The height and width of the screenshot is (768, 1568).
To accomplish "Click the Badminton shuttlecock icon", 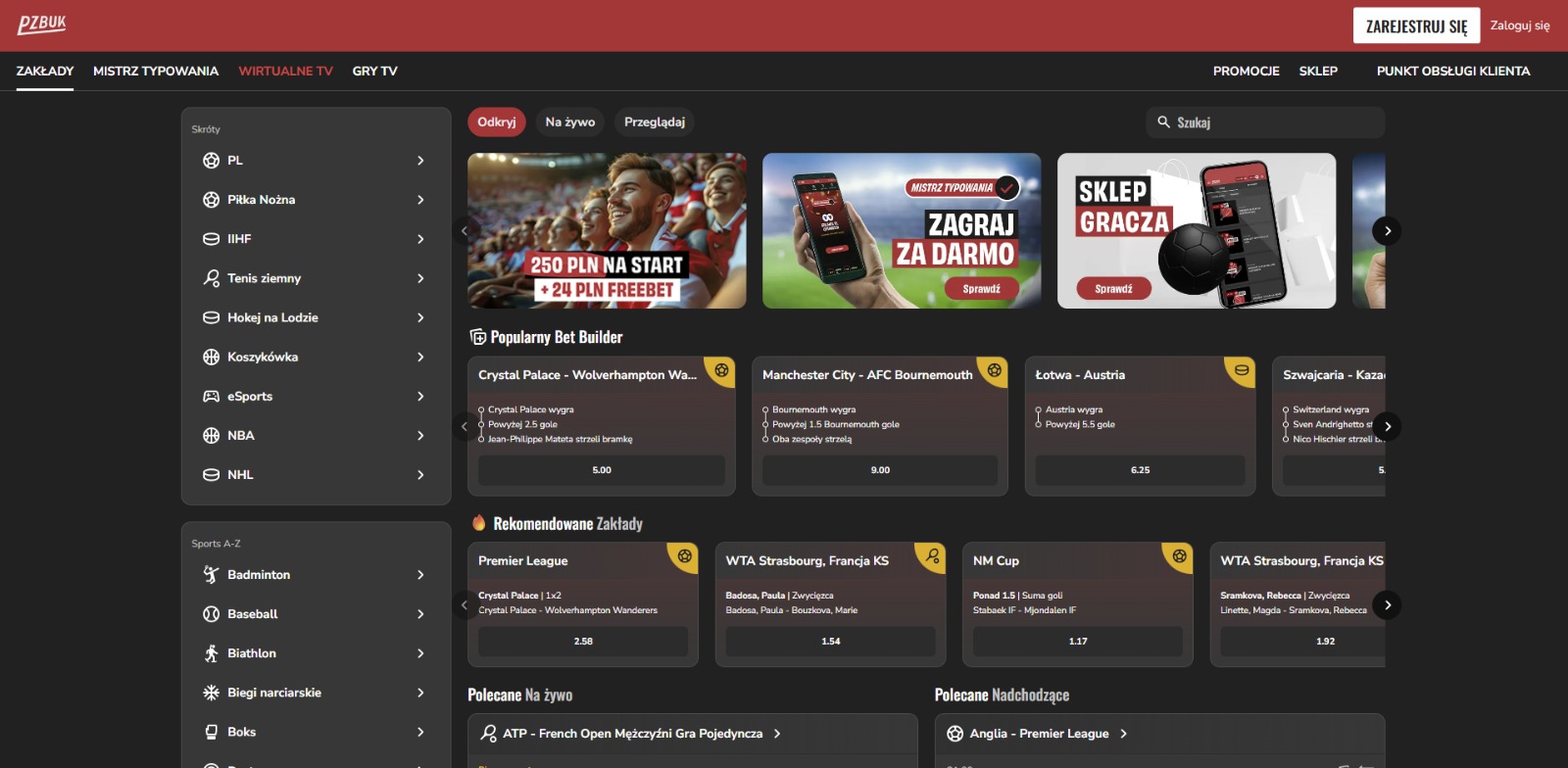I will pyautogui.click(x=211, y=575).
